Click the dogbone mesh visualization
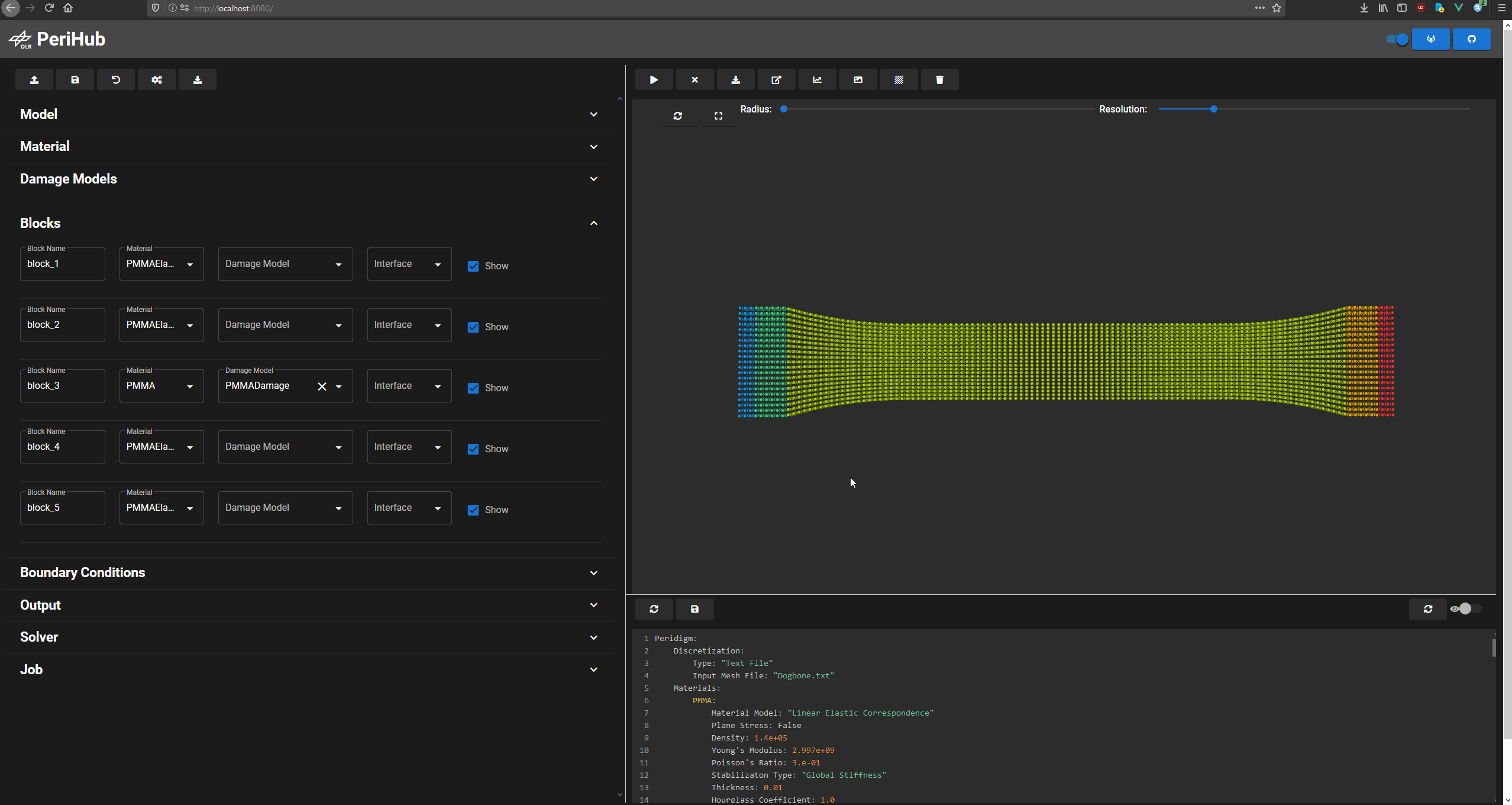This screenshot has height=805, width=1512. (x=1066, y=362)
